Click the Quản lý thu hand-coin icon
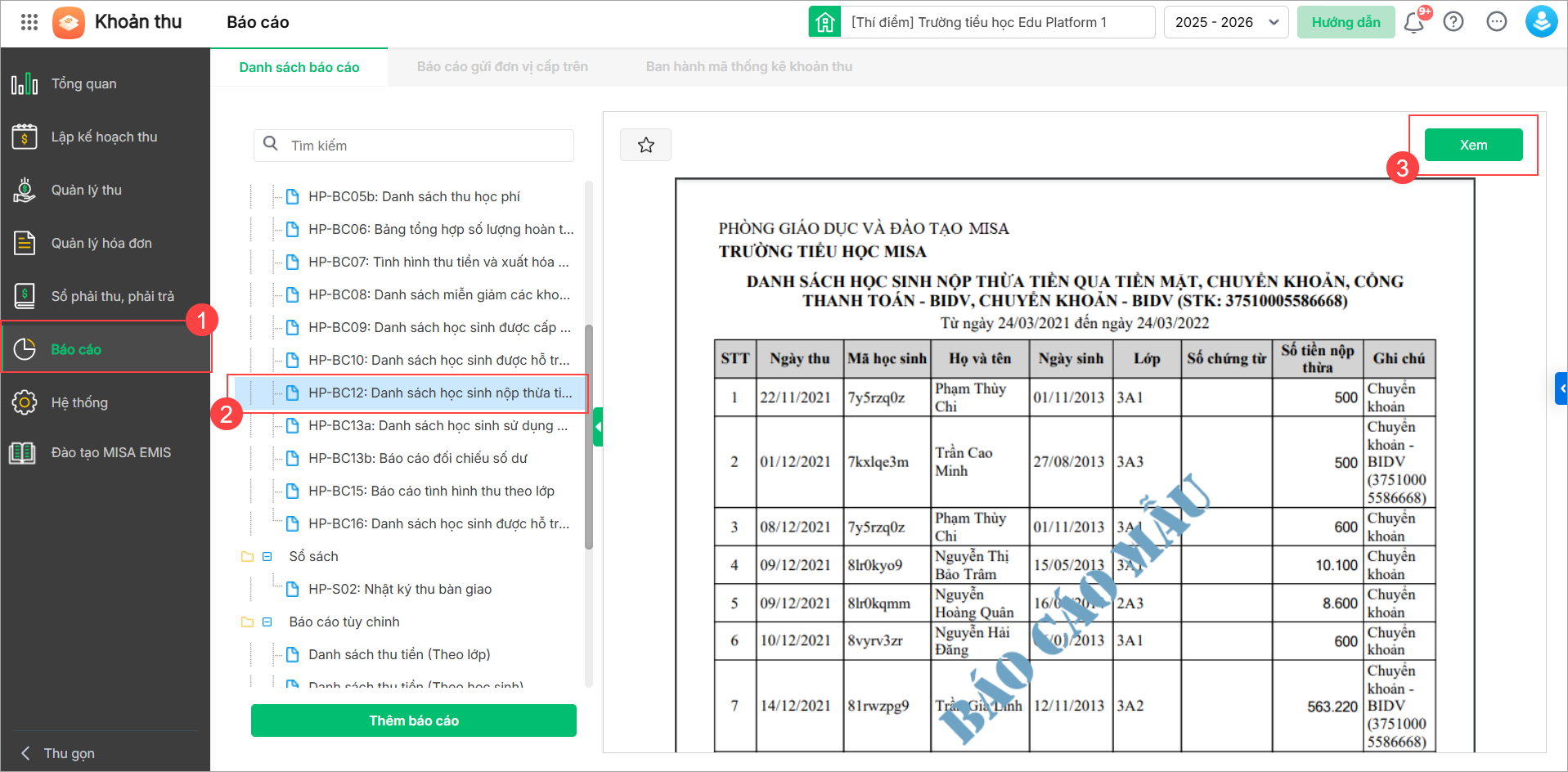 [x=25, y=190]
